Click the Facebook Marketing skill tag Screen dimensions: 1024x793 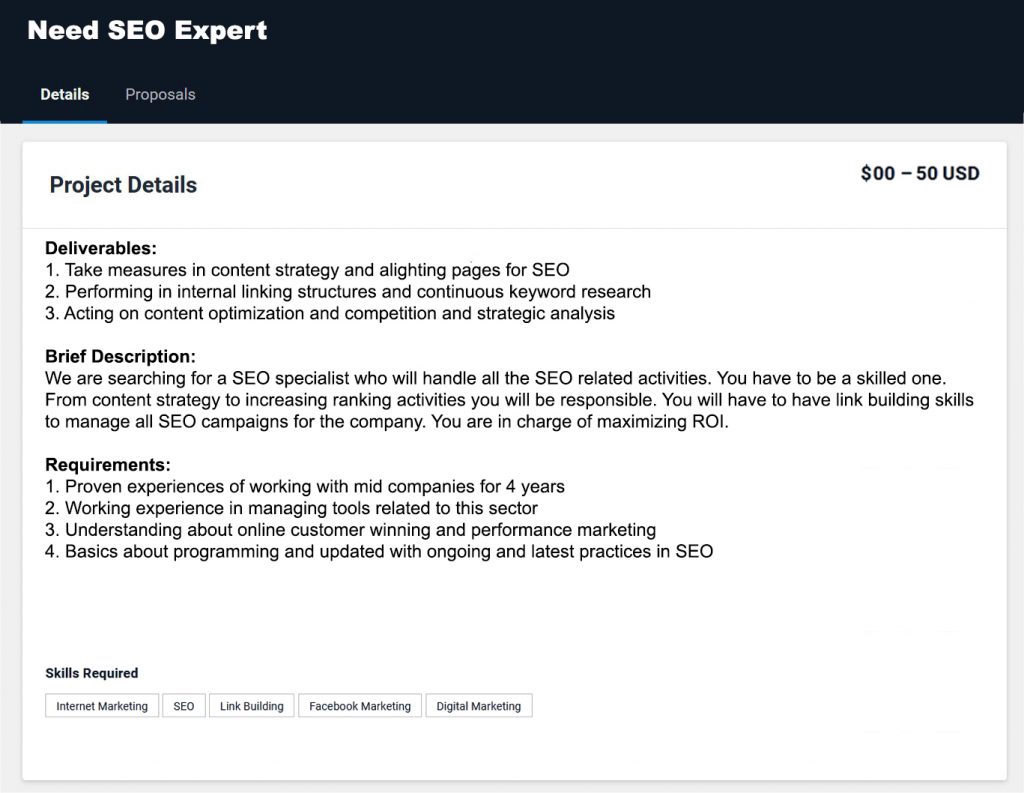pos(360,705)
